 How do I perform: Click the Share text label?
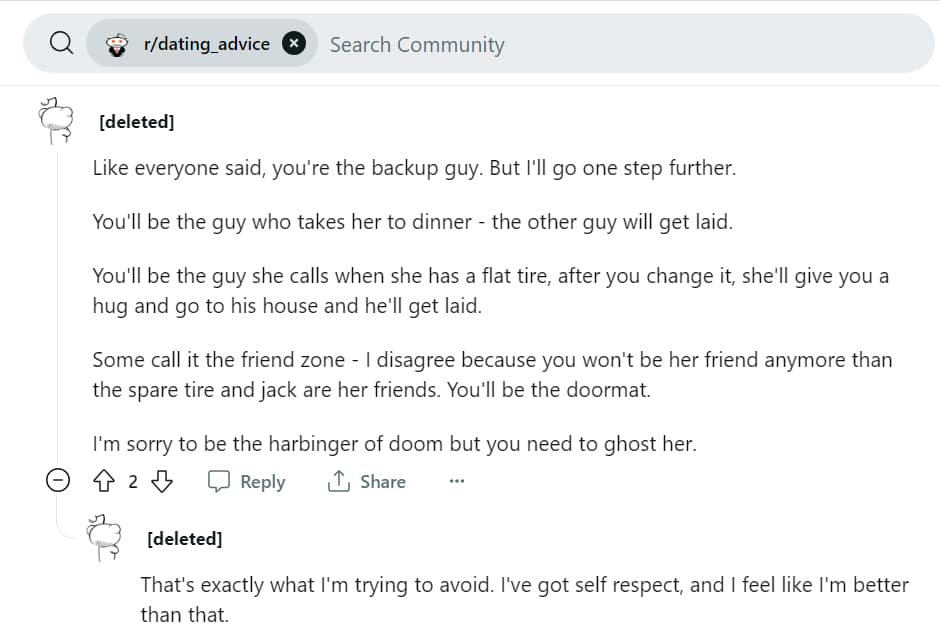pyautogui.click(x=382, y=482)
